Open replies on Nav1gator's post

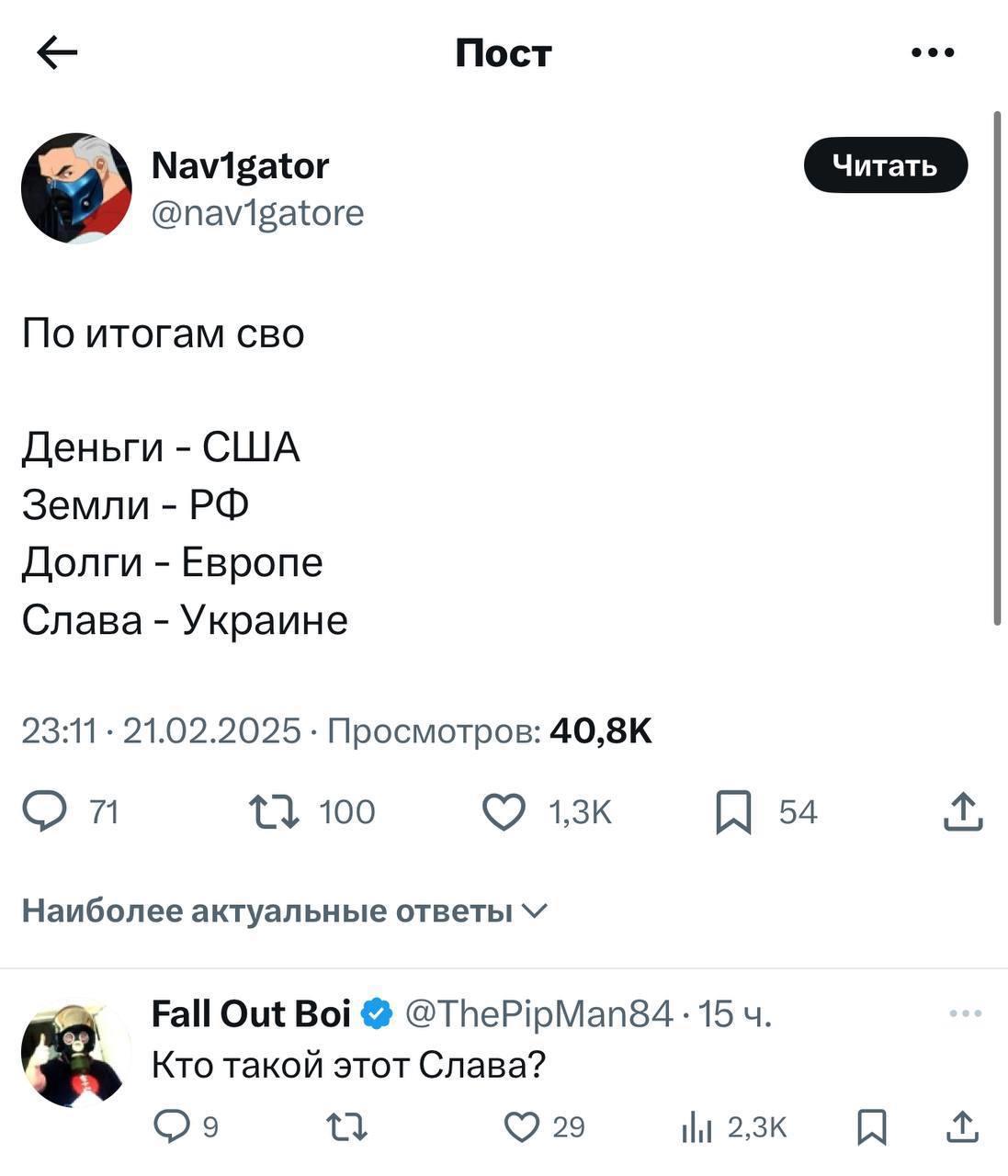[x=66, y=812]
